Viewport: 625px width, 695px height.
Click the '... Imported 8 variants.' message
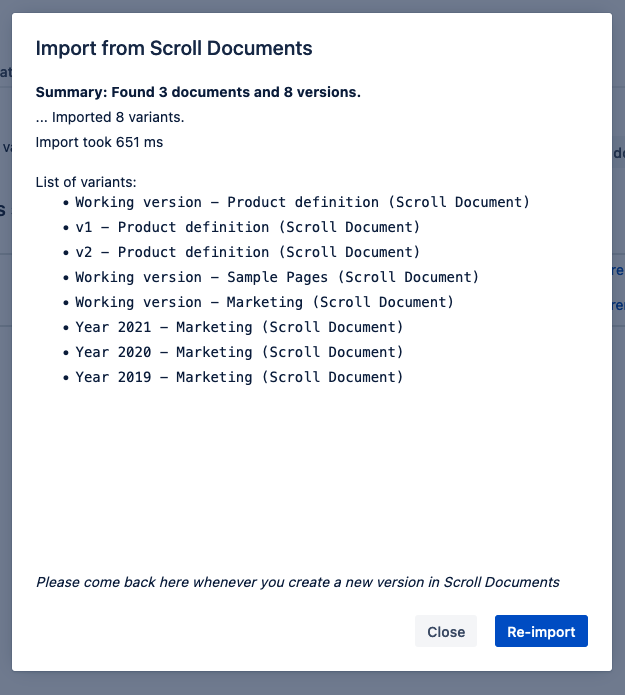tap(110, 117)
